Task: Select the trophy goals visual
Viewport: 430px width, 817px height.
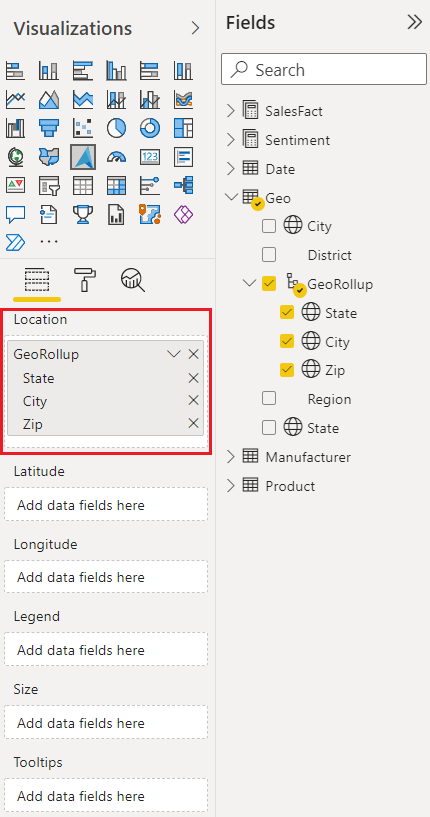Action: click(82, 214)
